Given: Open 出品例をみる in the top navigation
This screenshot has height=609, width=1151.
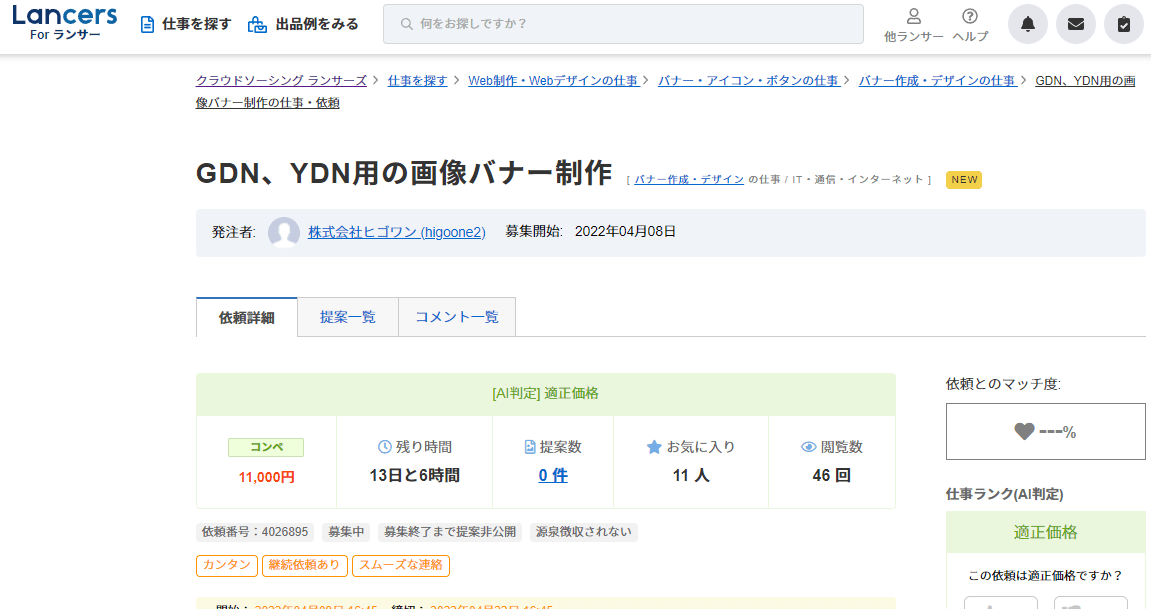Looking at the screenshot, I should click(303, 24).
